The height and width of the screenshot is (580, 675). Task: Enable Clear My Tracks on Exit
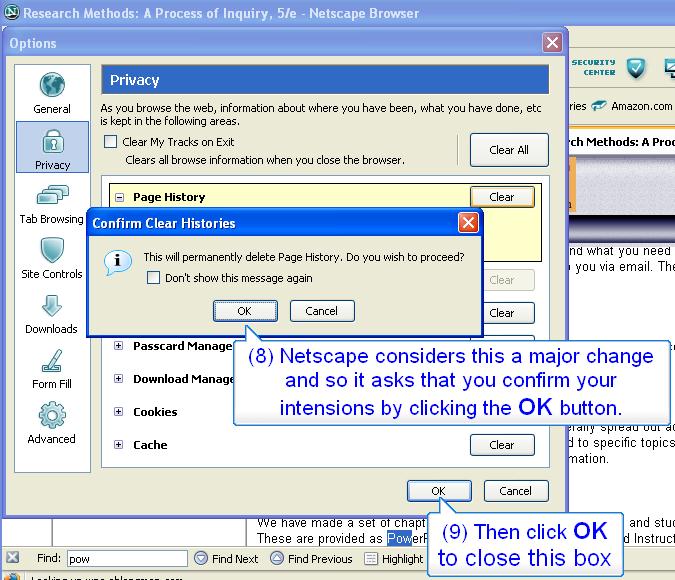tap(111, 142)
